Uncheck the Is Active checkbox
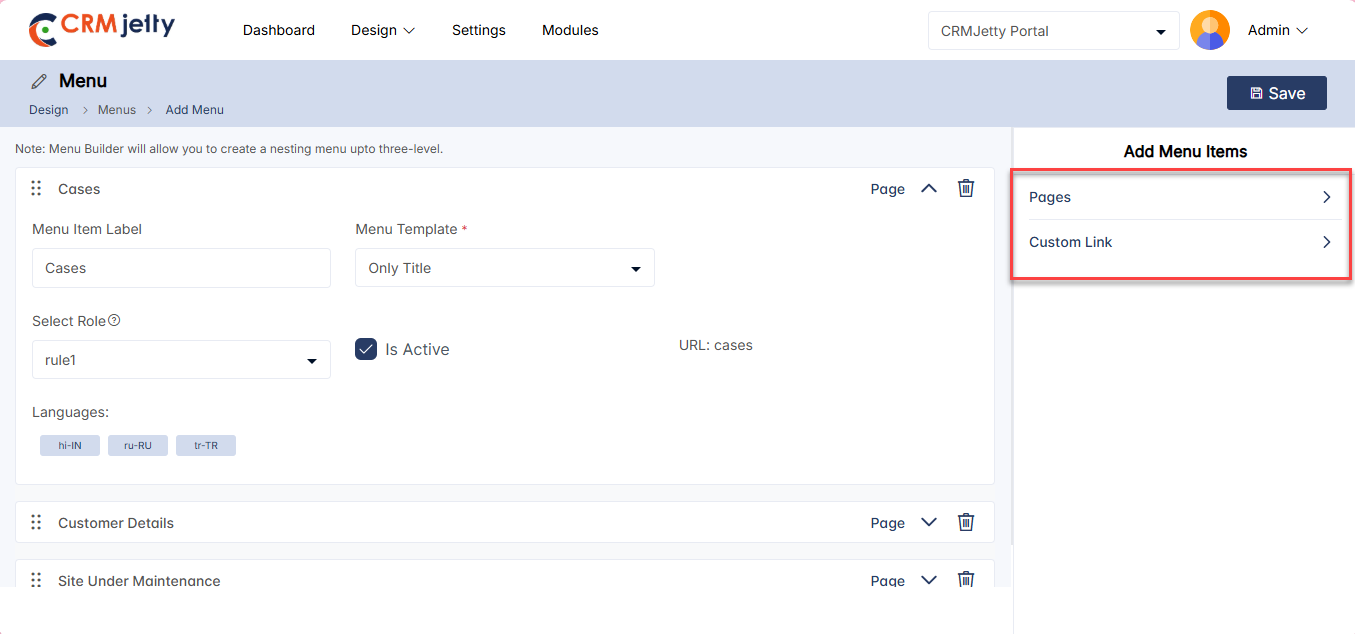The height and width of the screenshot is (634, 1355). (x=366, y=349)
